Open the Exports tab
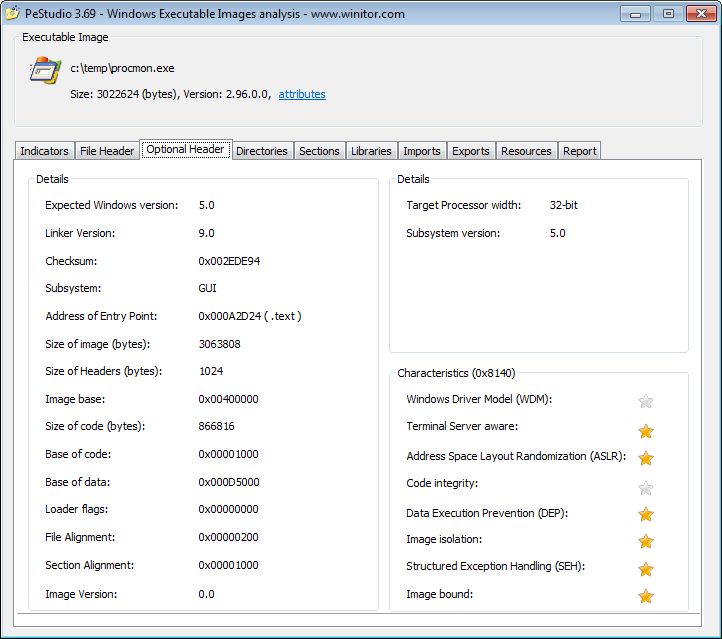 [471, 151]
